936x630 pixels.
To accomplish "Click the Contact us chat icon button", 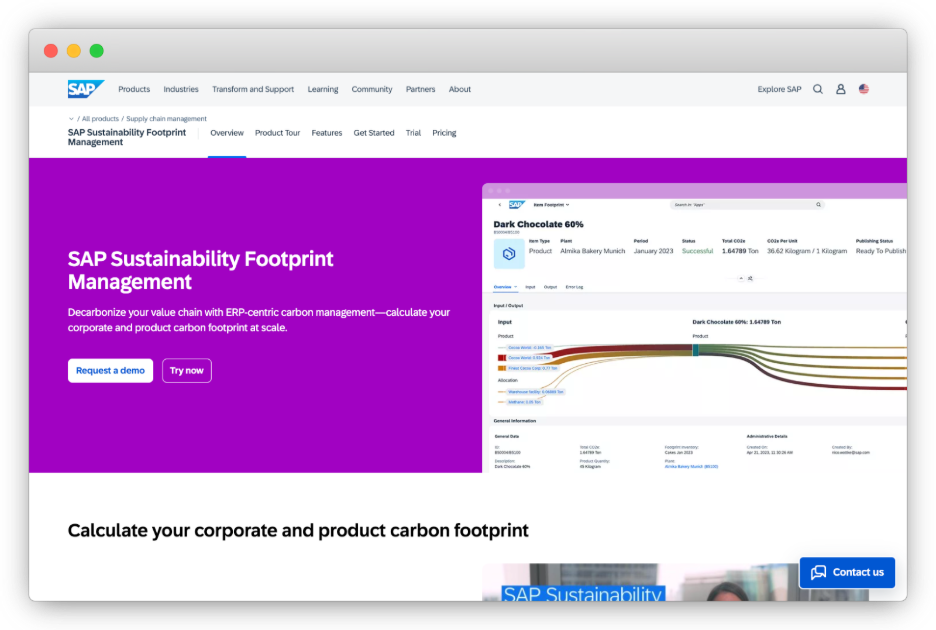I will tap(847, 572).
